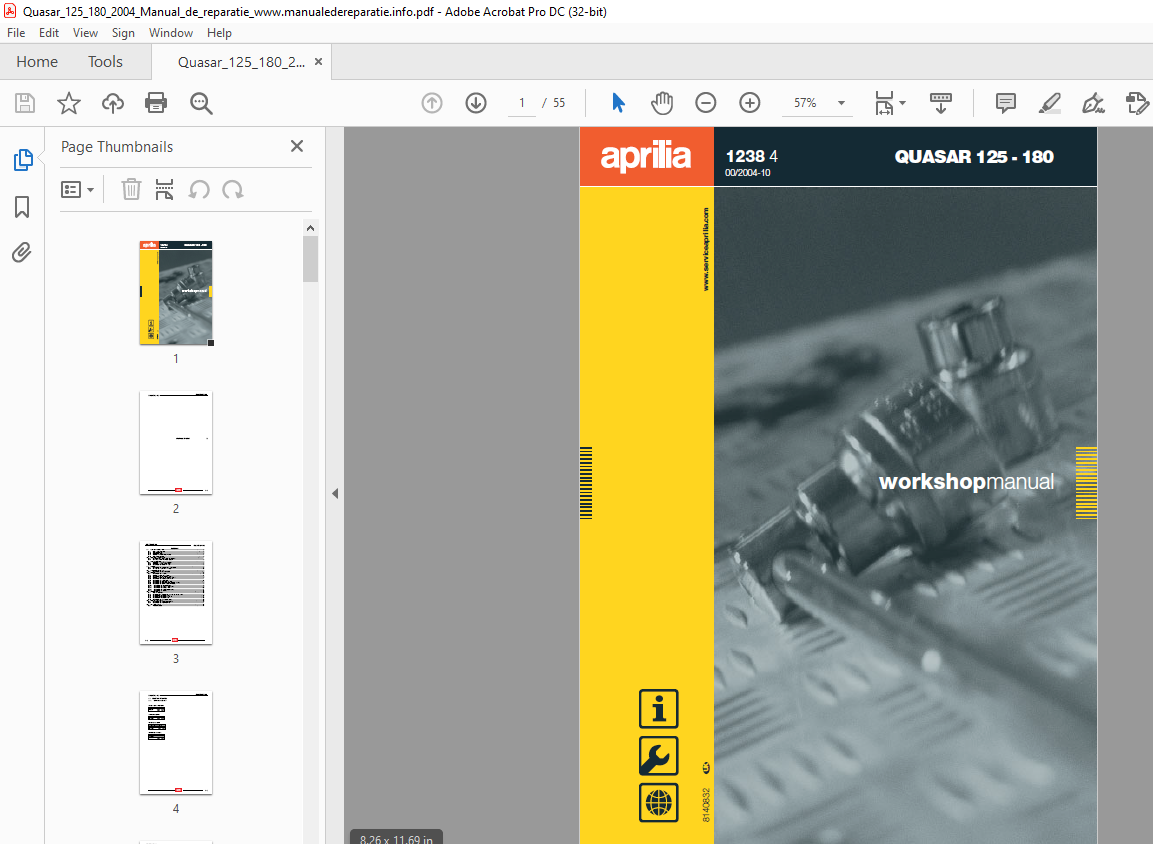Open the Sign menu
Image resolution: width=1153 pixels, height=844 pixels.
point(123,32)
